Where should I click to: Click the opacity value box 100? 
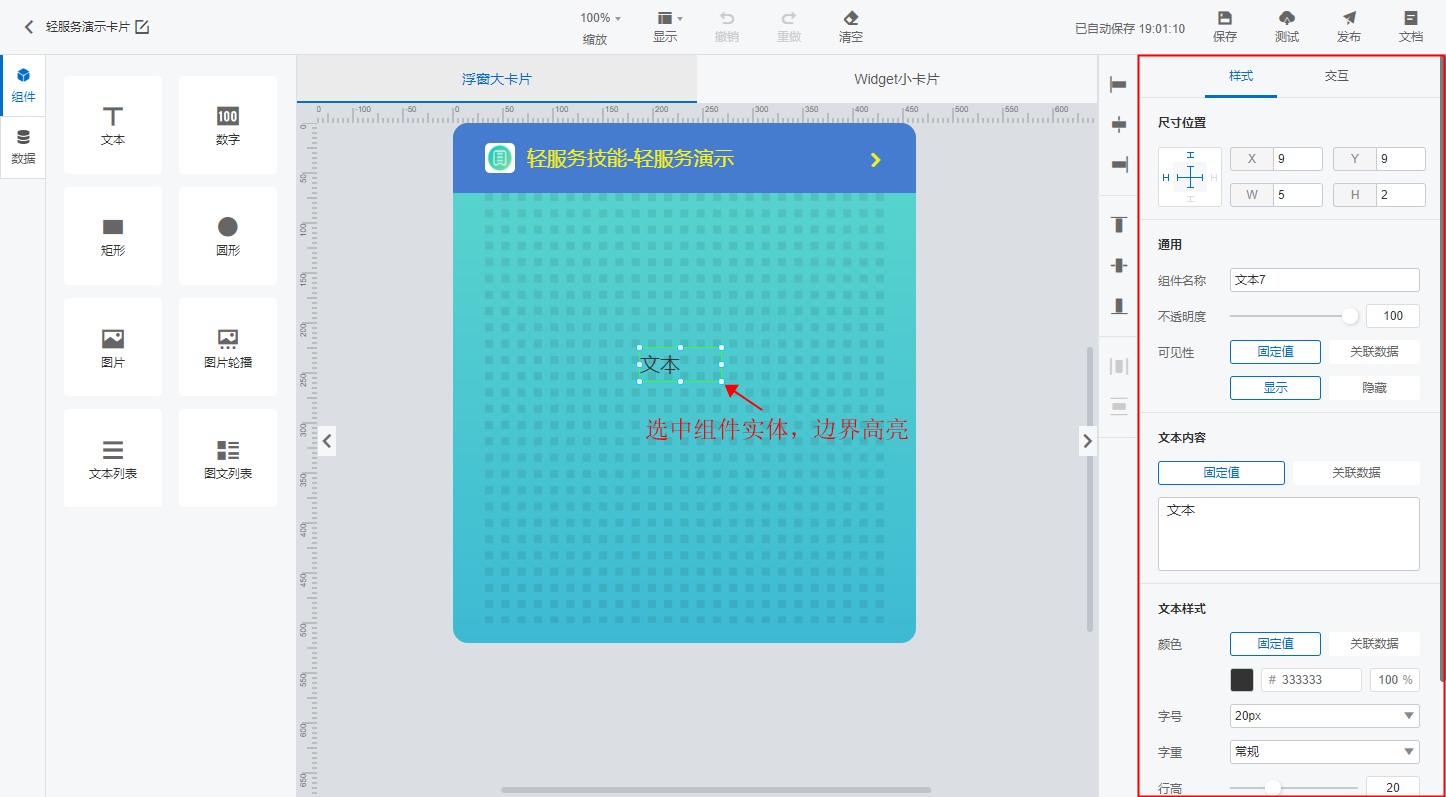[1393, 316]
